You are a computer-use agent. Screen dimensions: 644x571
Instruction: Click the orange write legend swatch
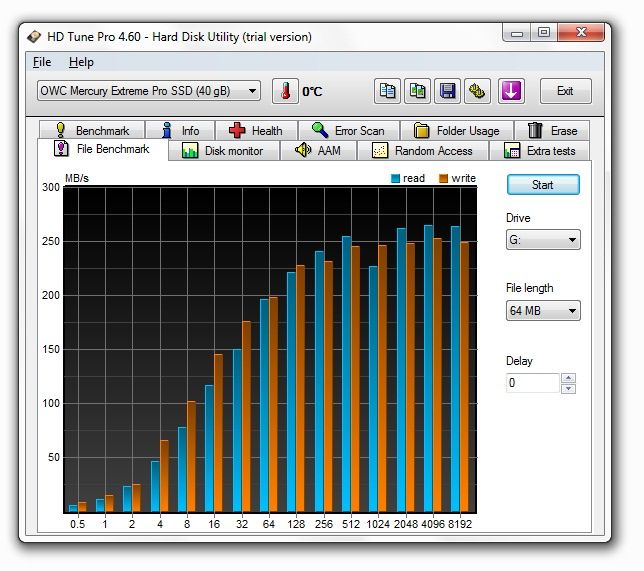pyautogui.click(x=443, y=178)
